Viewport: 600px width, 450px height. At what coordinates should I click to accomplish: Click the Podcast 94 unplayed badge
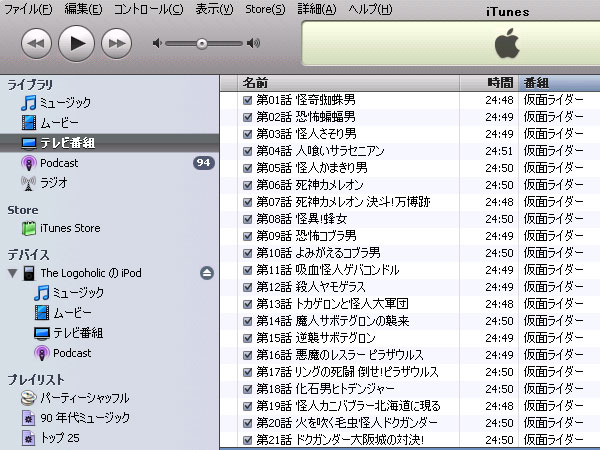(x=204, y=163)
